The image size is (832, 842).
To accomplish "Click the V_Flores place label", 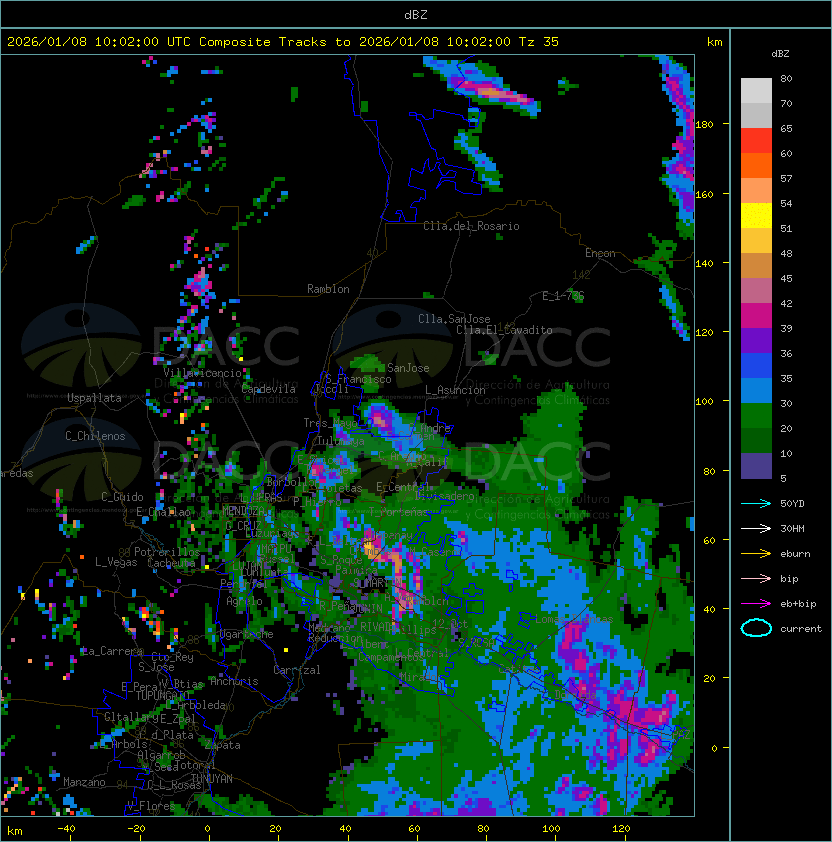I will 151,805.
